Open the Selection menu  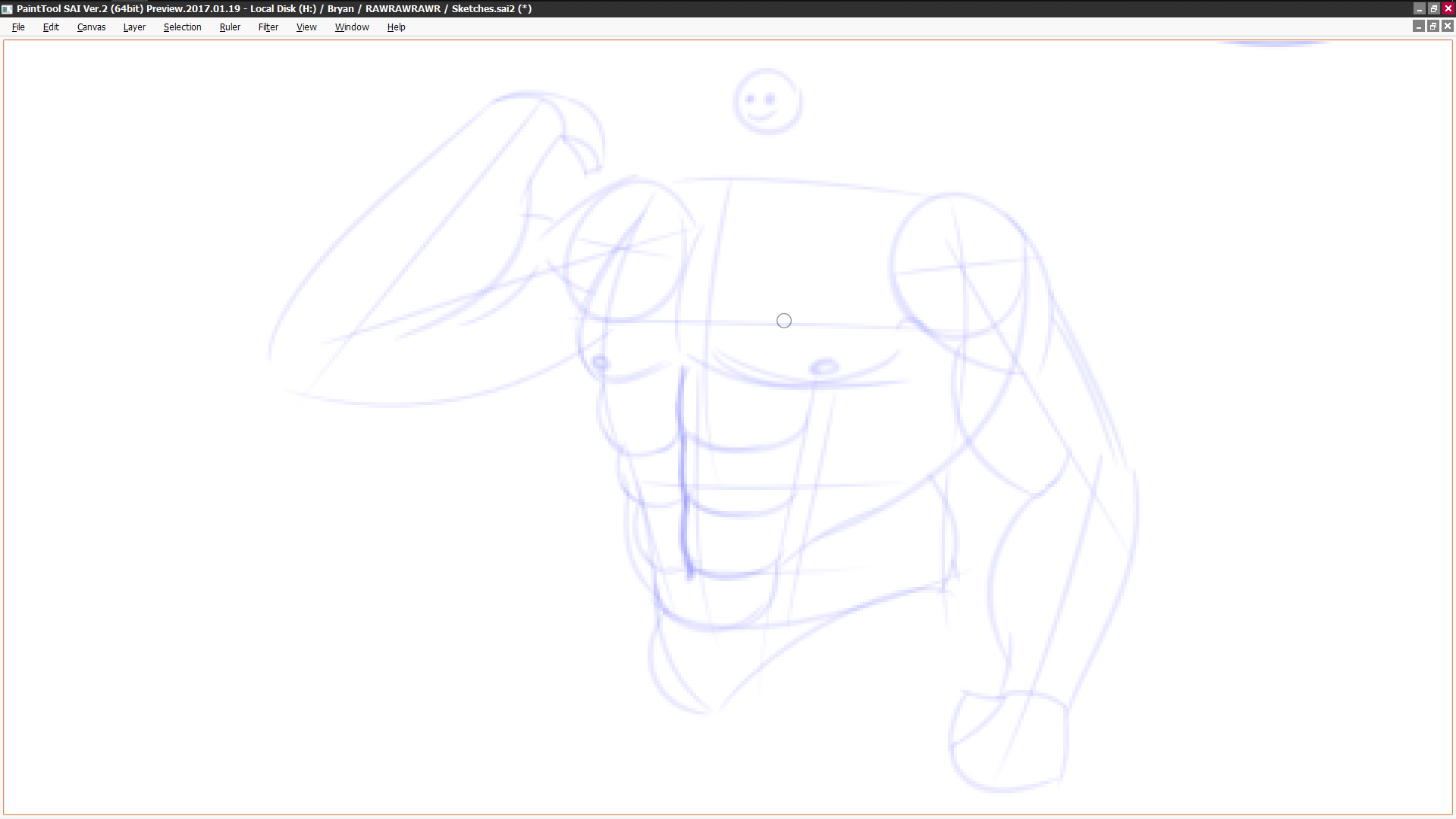(182, 27)
